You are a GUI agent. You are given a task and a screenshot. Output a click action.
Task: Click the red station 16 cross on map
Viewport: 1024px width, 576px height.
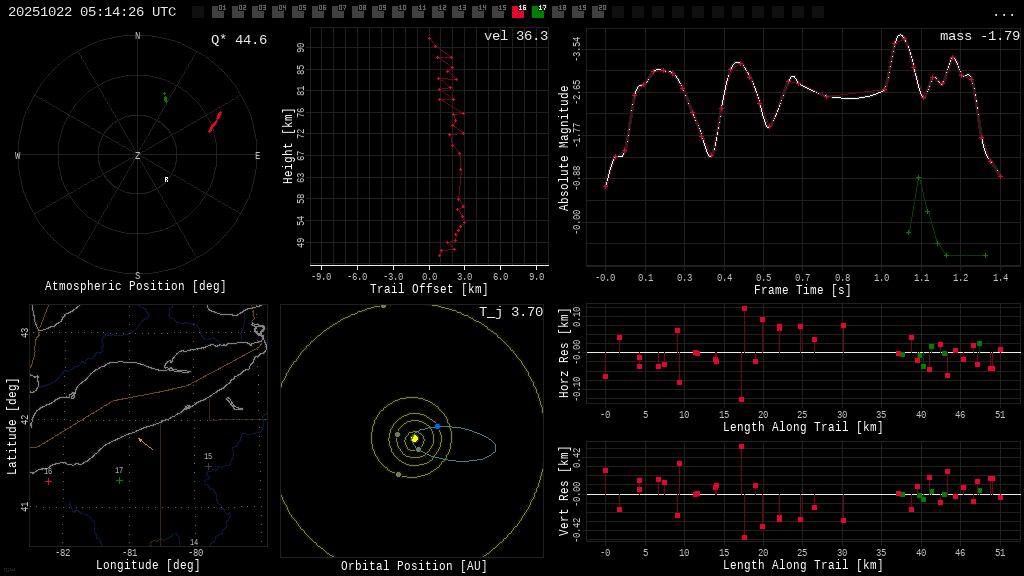(x=48, y=481)
